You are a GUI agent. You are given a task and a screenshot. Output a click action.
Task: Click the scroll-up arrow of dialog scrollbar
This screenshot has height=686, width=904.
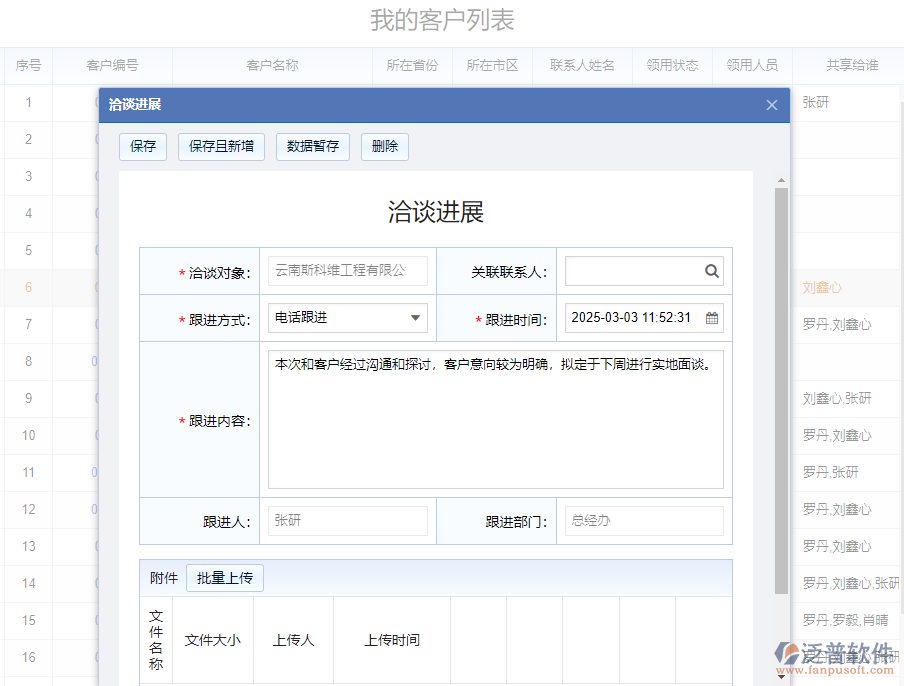pyautogui.click(x=781, y=181)
